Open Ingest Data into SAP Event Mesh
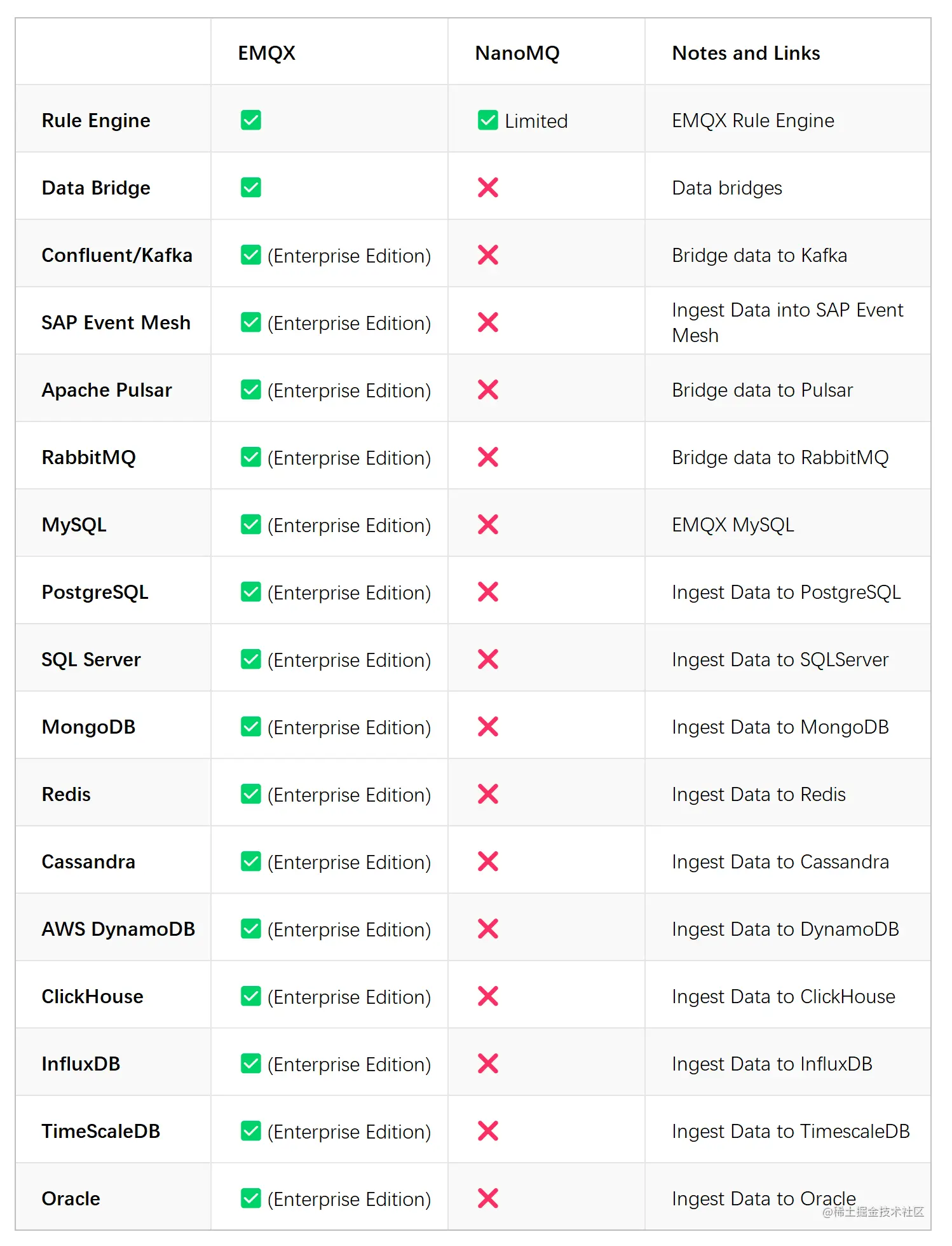Screen dimensions: 952x1246 point(787,322)
